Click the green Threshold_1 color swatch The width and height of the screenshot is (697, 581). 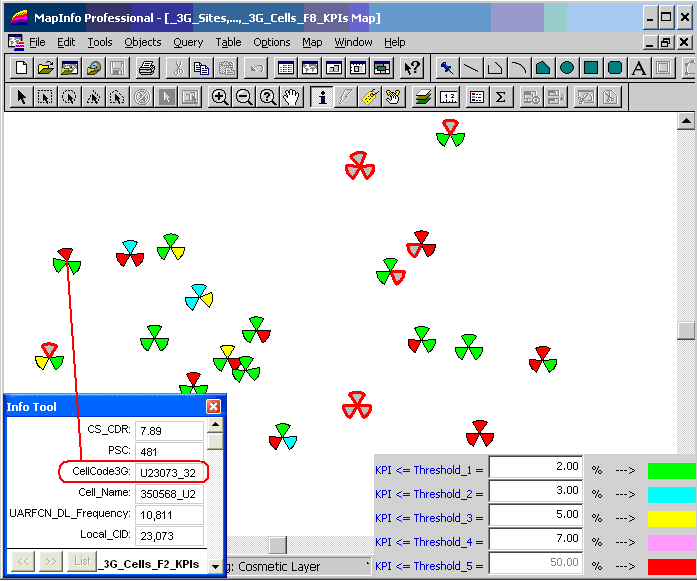click(671, 470)
